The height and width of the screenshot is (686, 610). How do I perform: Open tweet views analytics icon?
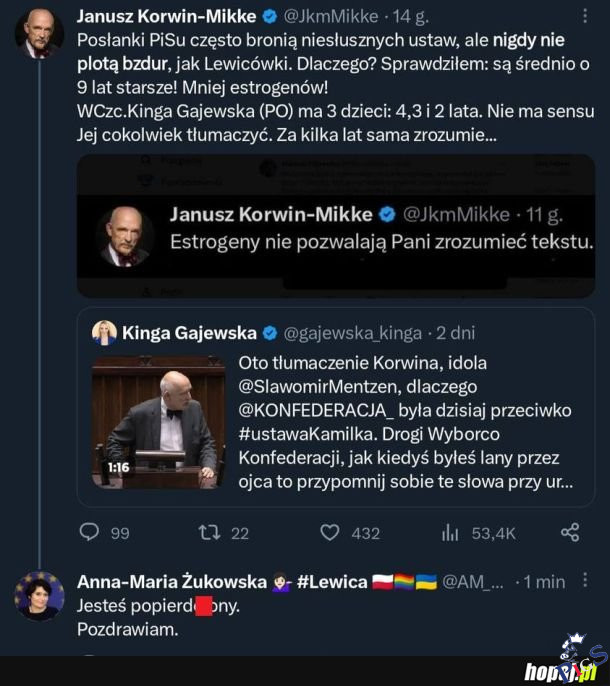coord(450,532)
